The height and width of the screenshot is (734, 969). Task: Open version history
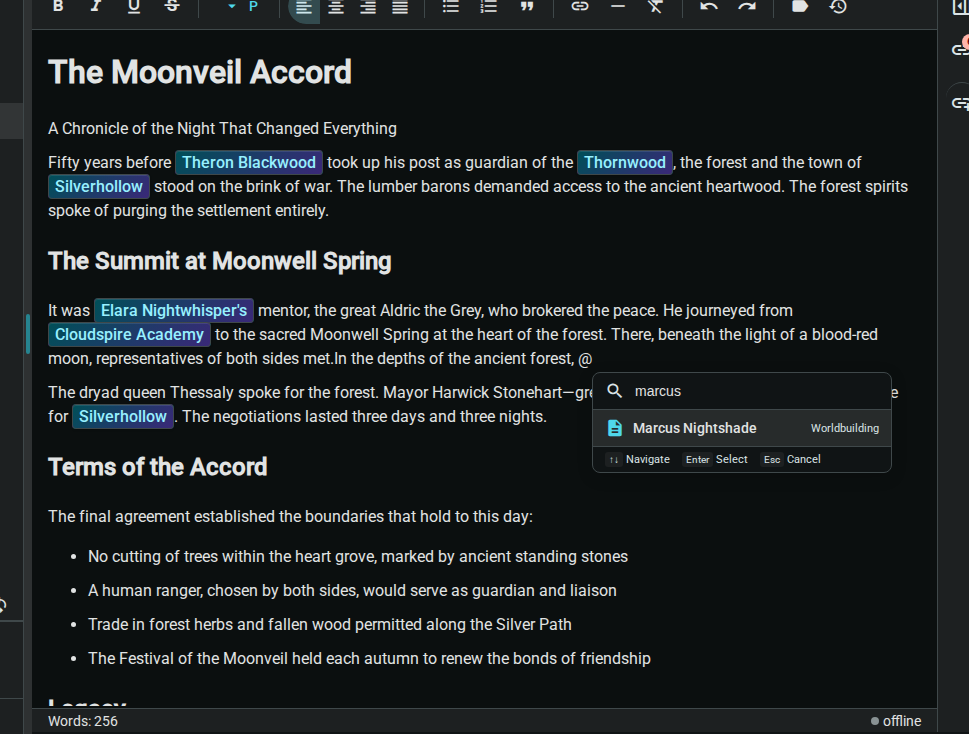click(x=838, y=7)
